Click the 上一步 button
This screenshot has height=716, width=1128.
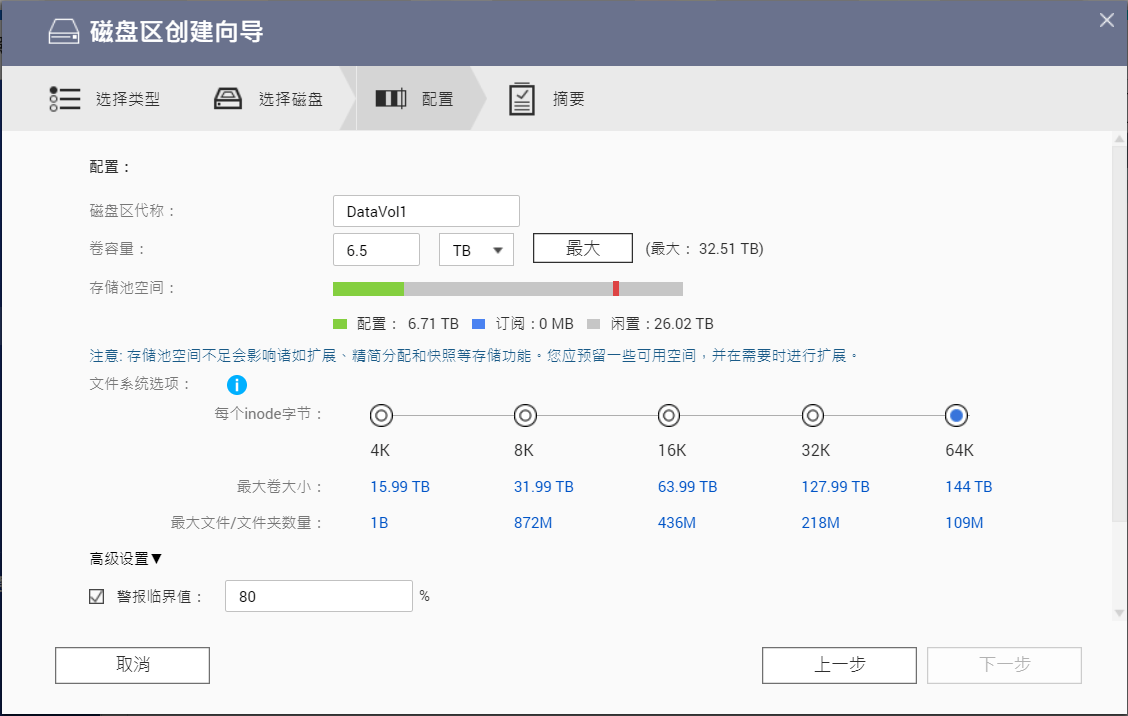[838, 665]
